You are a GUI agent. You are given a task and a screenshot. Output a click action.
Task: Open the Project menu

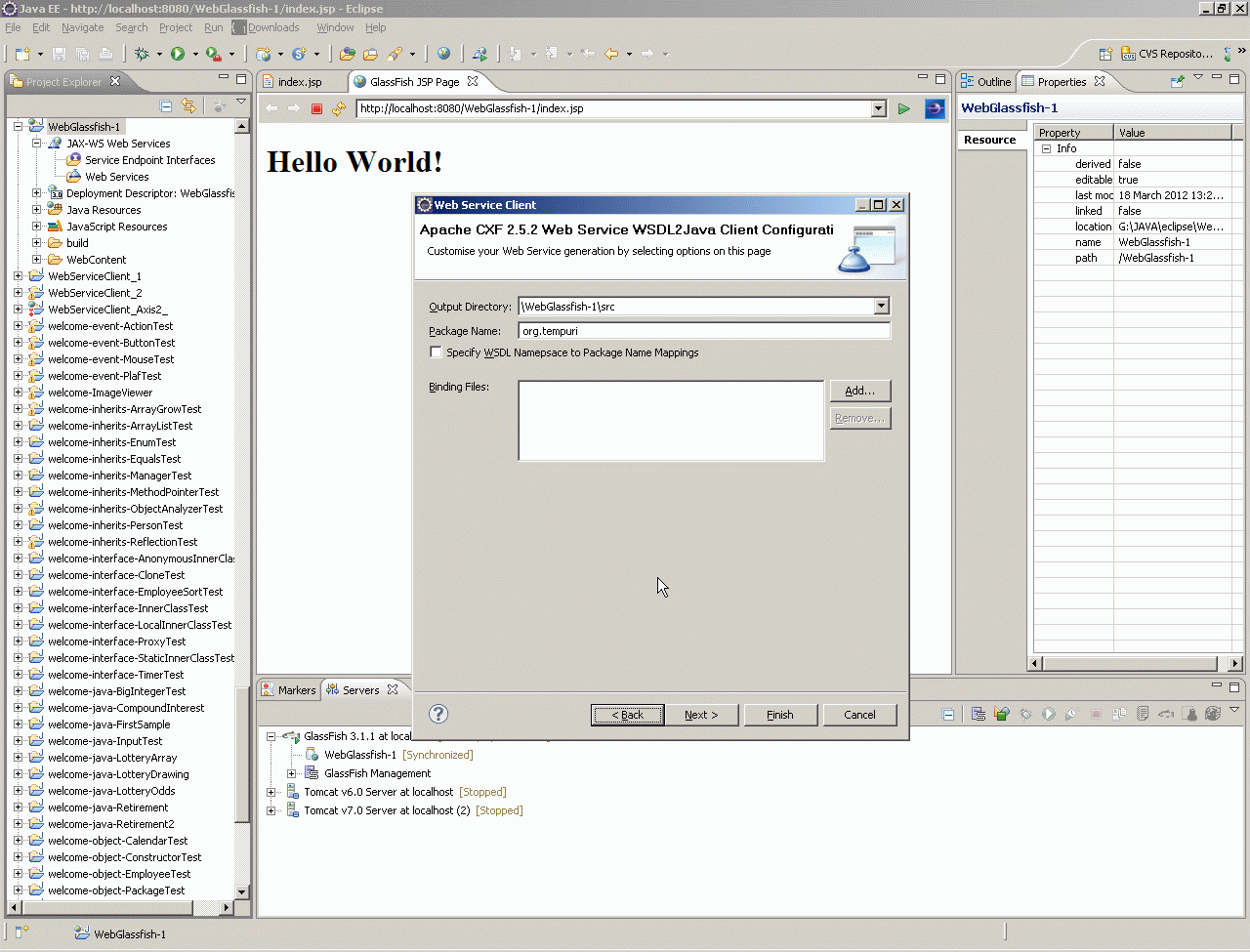[176, 27]
